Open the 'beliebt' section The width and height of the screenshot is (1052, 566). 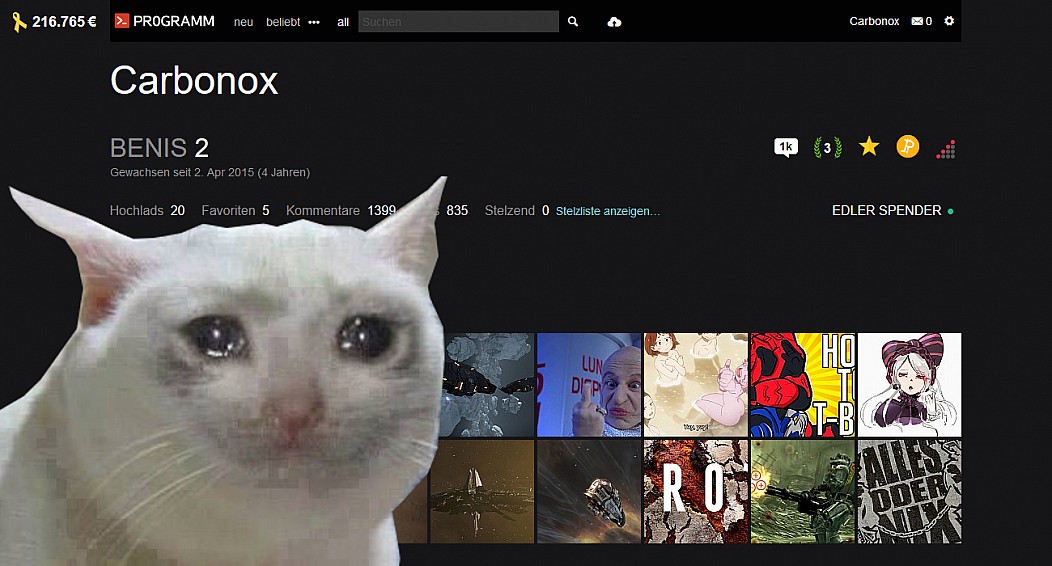click(x=282, y=22)
